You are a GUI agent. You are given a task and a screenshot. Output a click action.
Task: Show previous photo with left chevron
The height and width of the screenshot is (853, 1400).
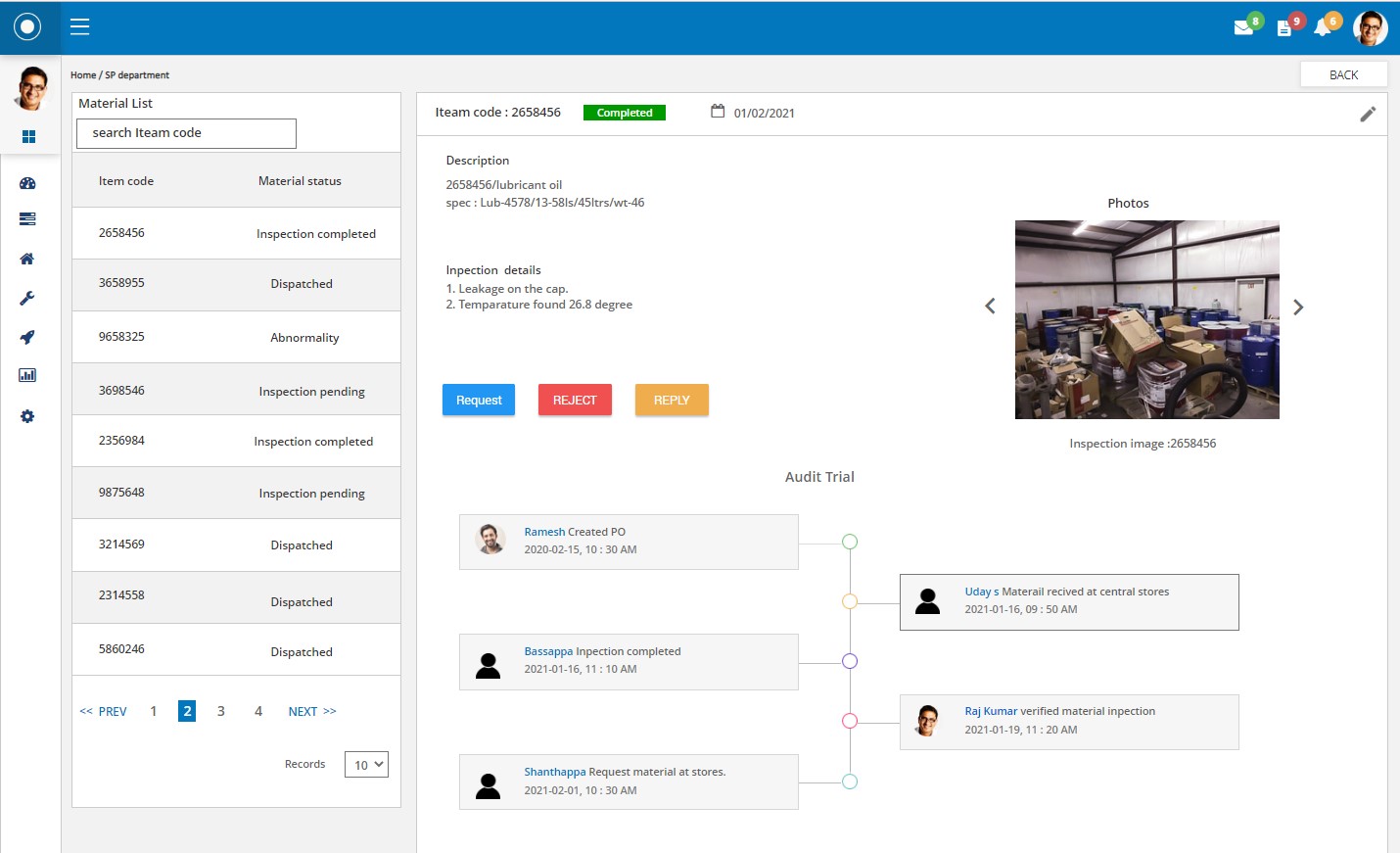coord(990,307)
